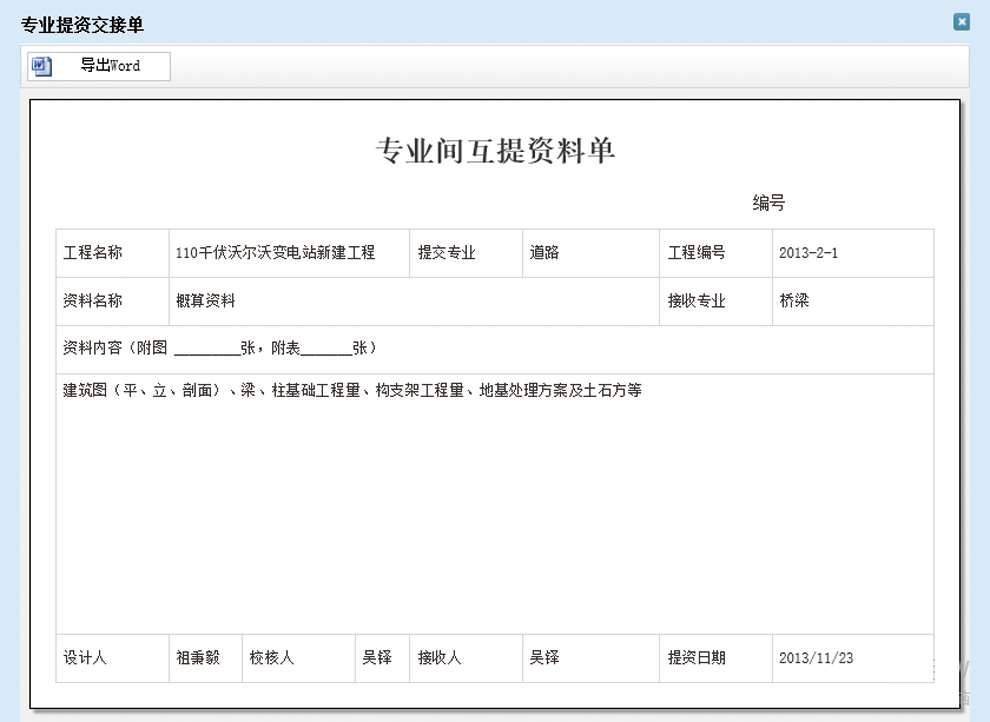The height and width of the screenshot is (722, 990).
Task: Select the project number 2013-2-1
Action: click(809, 253)
